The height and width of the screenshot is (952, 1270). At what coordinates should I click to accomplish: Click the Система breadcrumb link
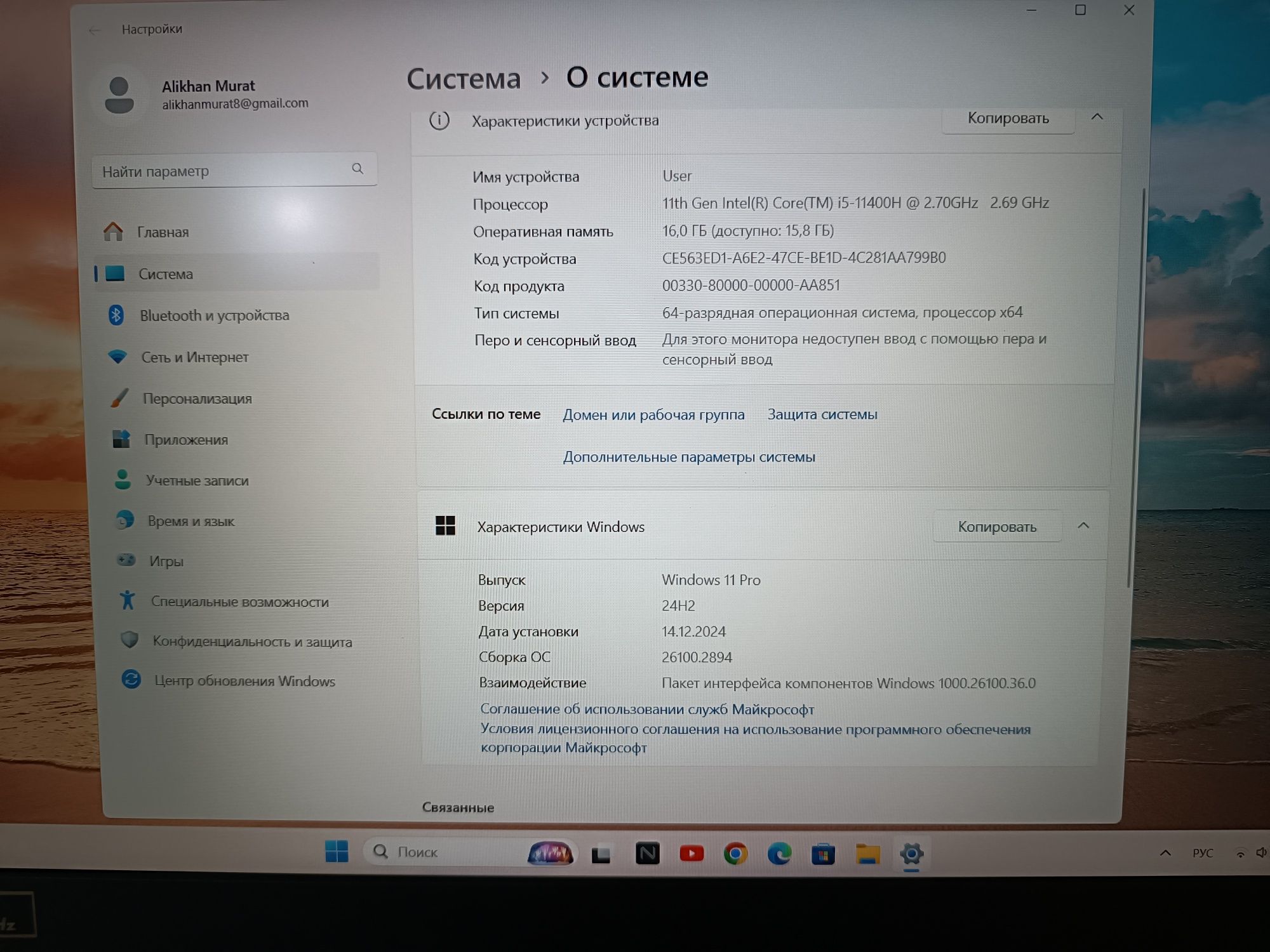pyautogui.click(x=464, y=79)
